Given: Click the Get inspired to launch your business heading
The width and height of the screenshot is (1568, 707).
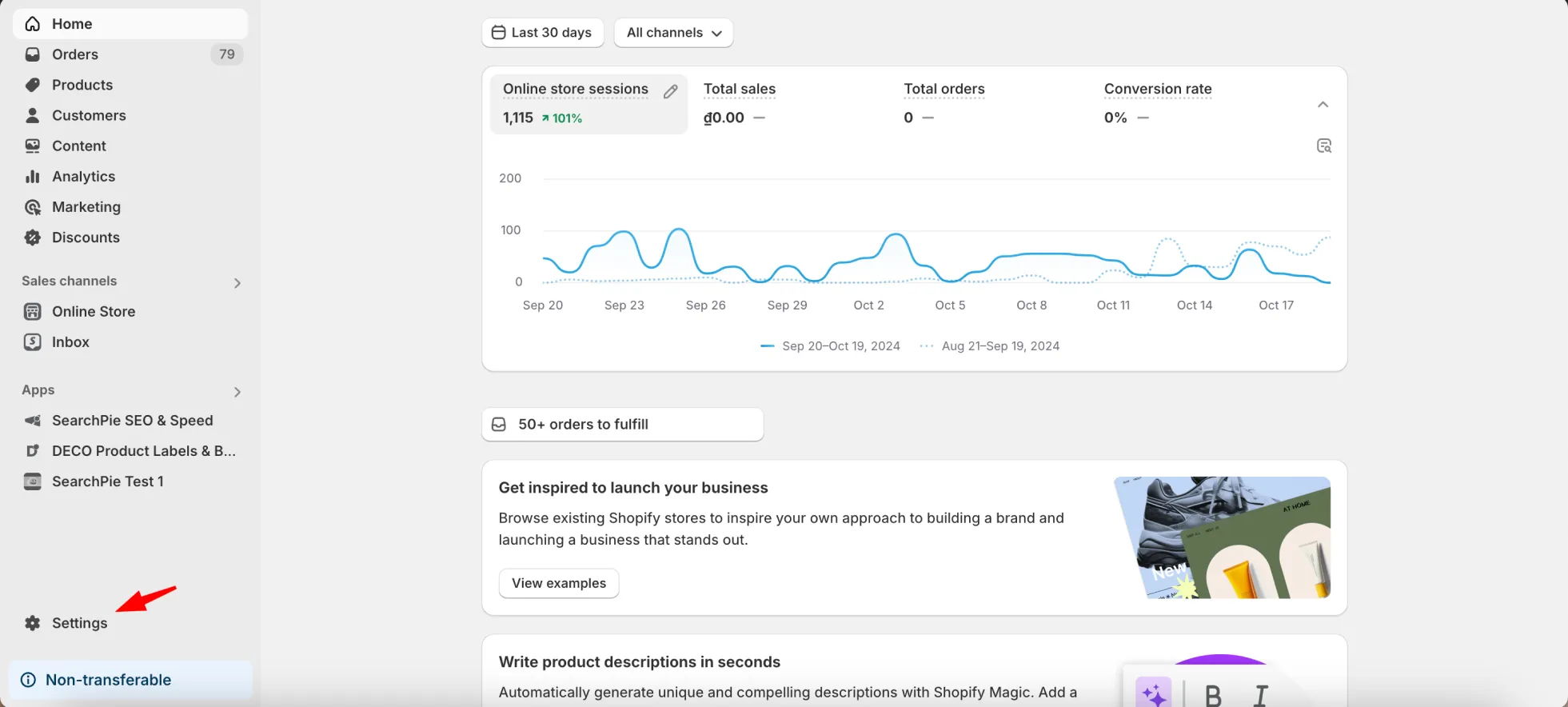Looking at the screenshot, I should [633, 488].
